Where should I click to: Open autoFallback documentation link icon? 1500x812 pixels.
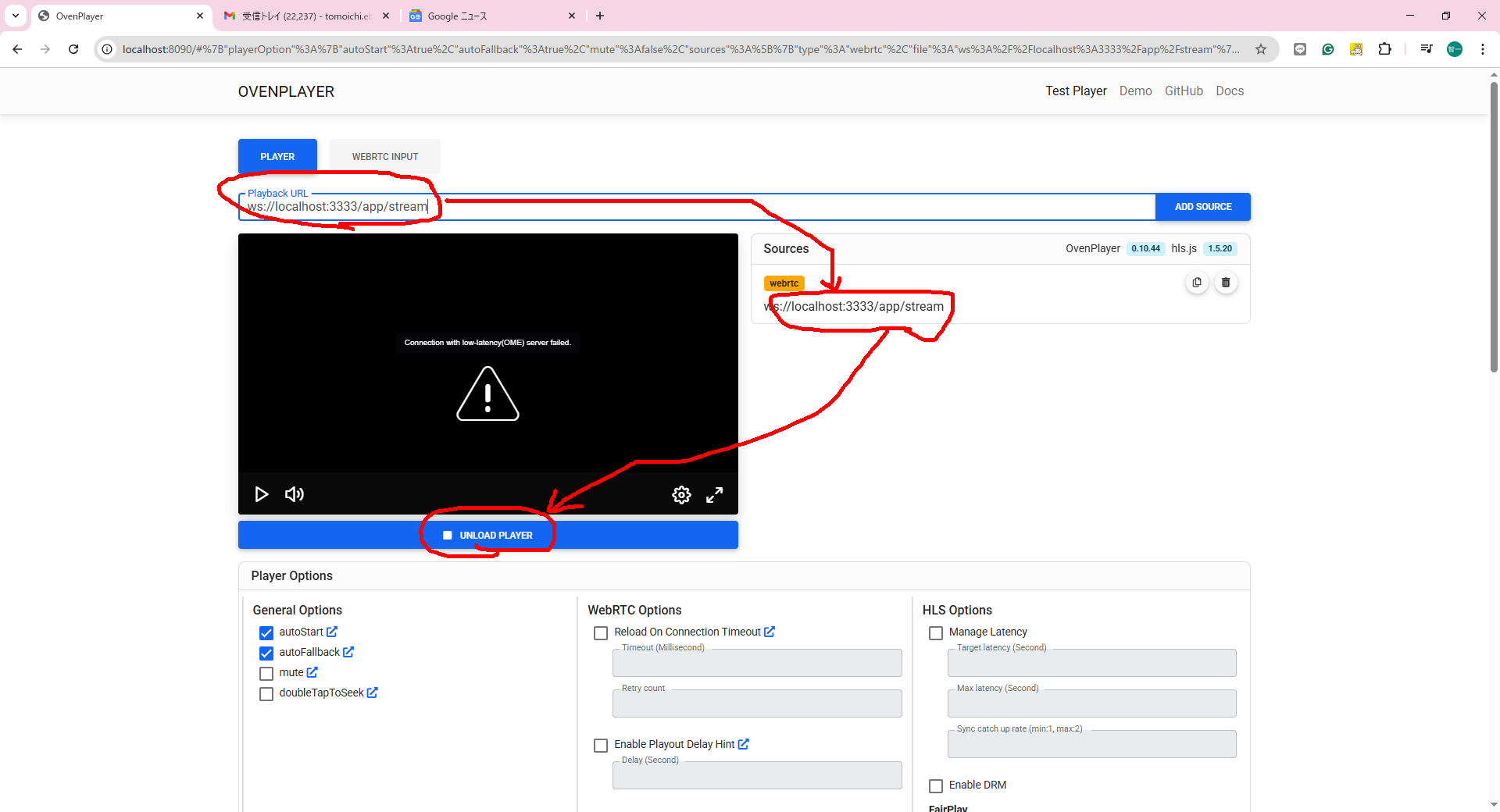[348, 652]
